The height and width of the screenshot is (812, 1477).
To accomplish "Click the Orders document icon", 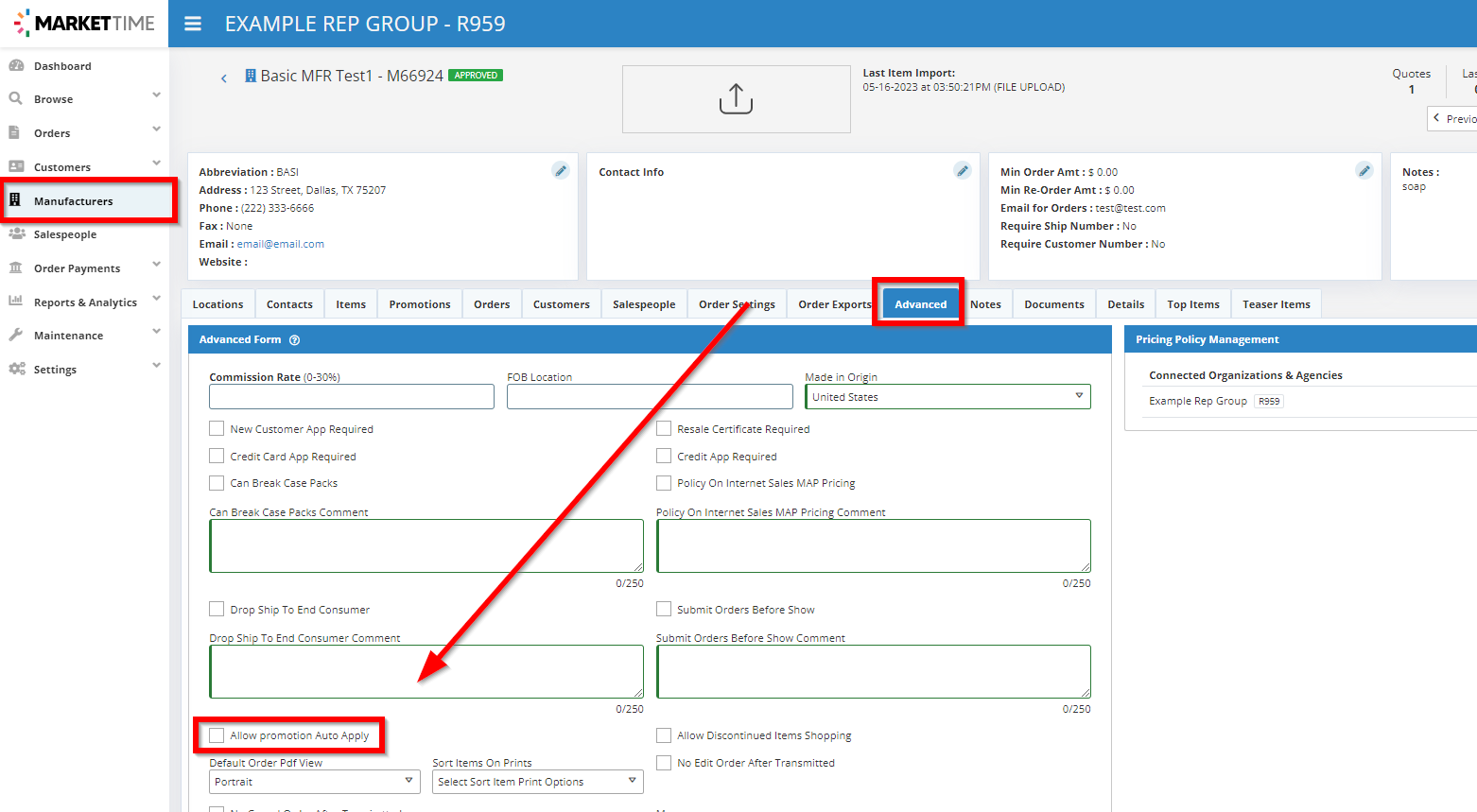I will coord(15,132).
